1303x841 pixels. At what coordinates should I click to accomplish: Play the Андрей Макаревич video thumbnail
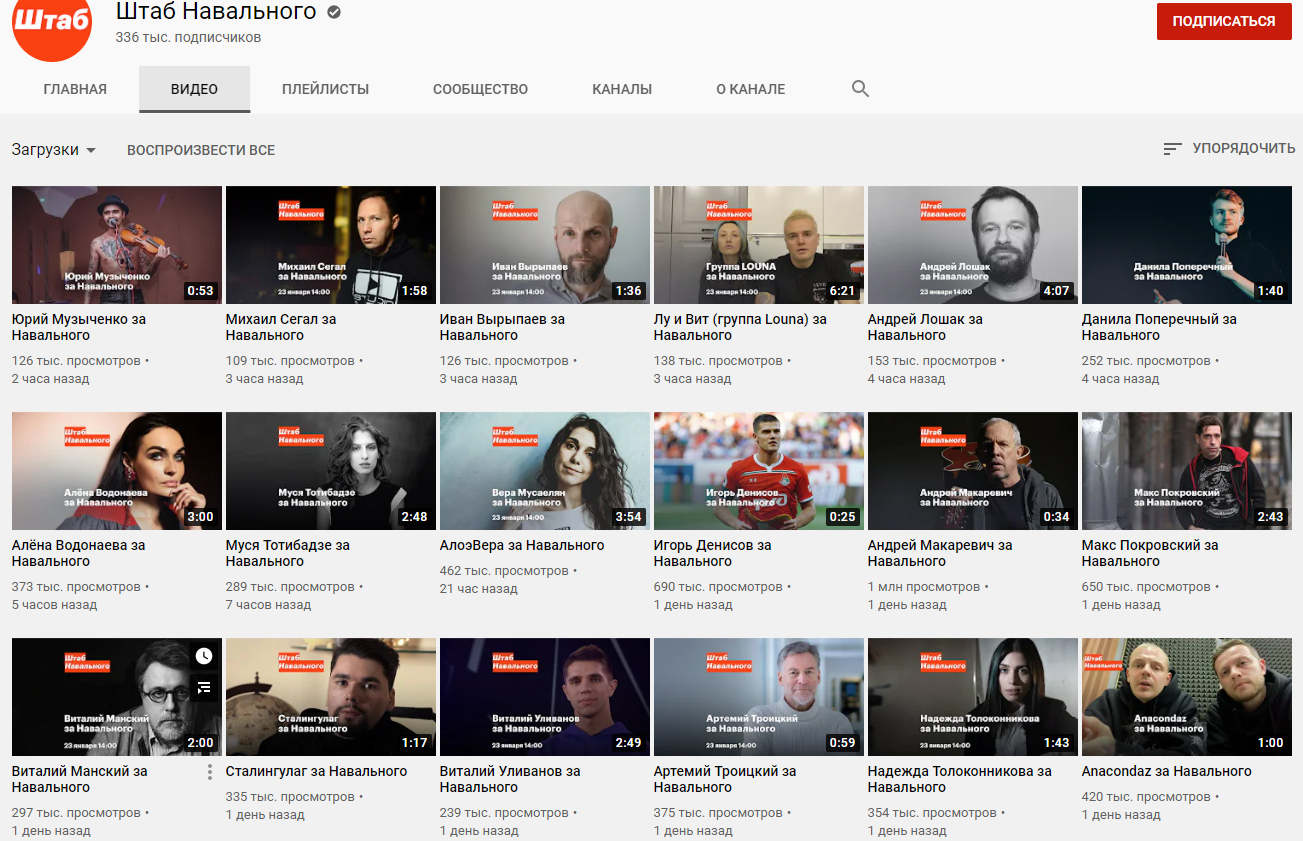point(973,471)
